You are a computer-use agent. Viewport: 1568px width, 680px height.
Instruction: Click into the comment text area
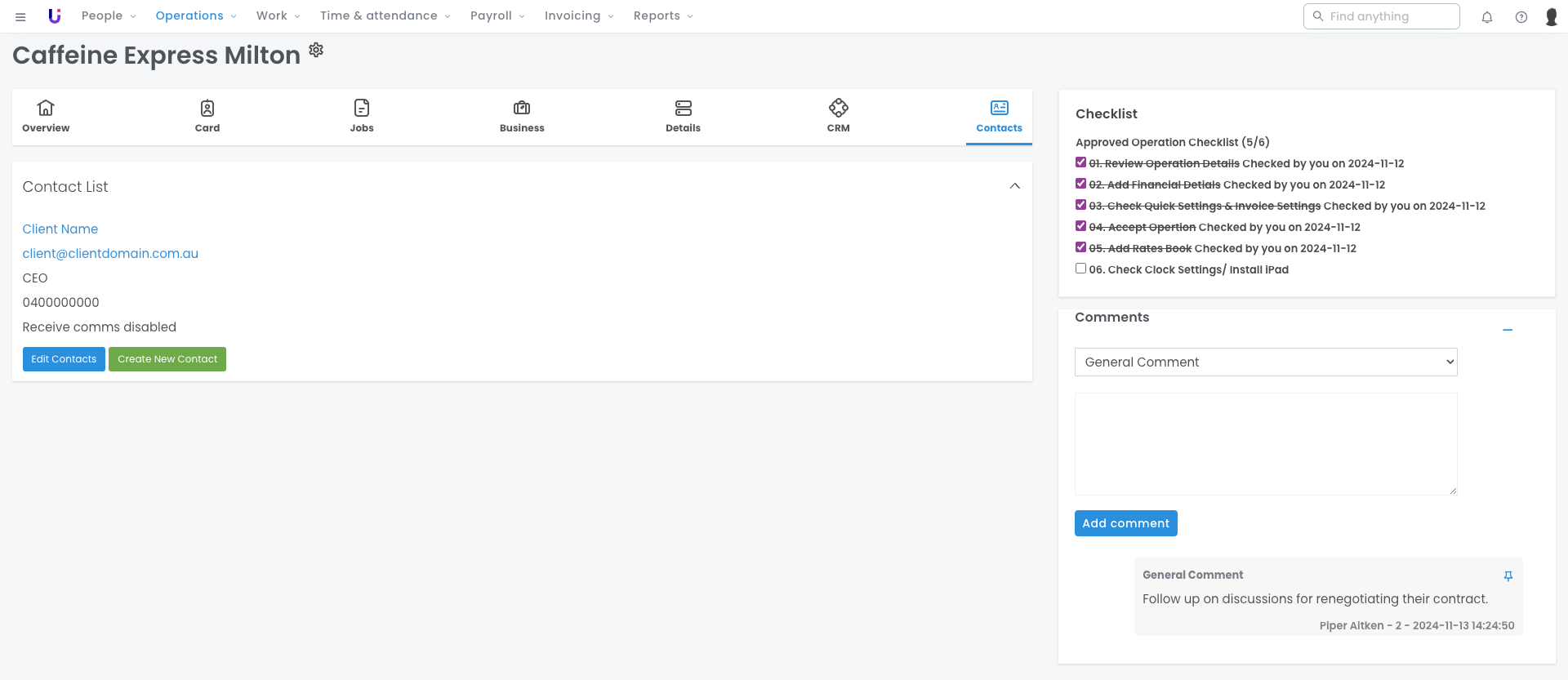tap(1265, 443)
